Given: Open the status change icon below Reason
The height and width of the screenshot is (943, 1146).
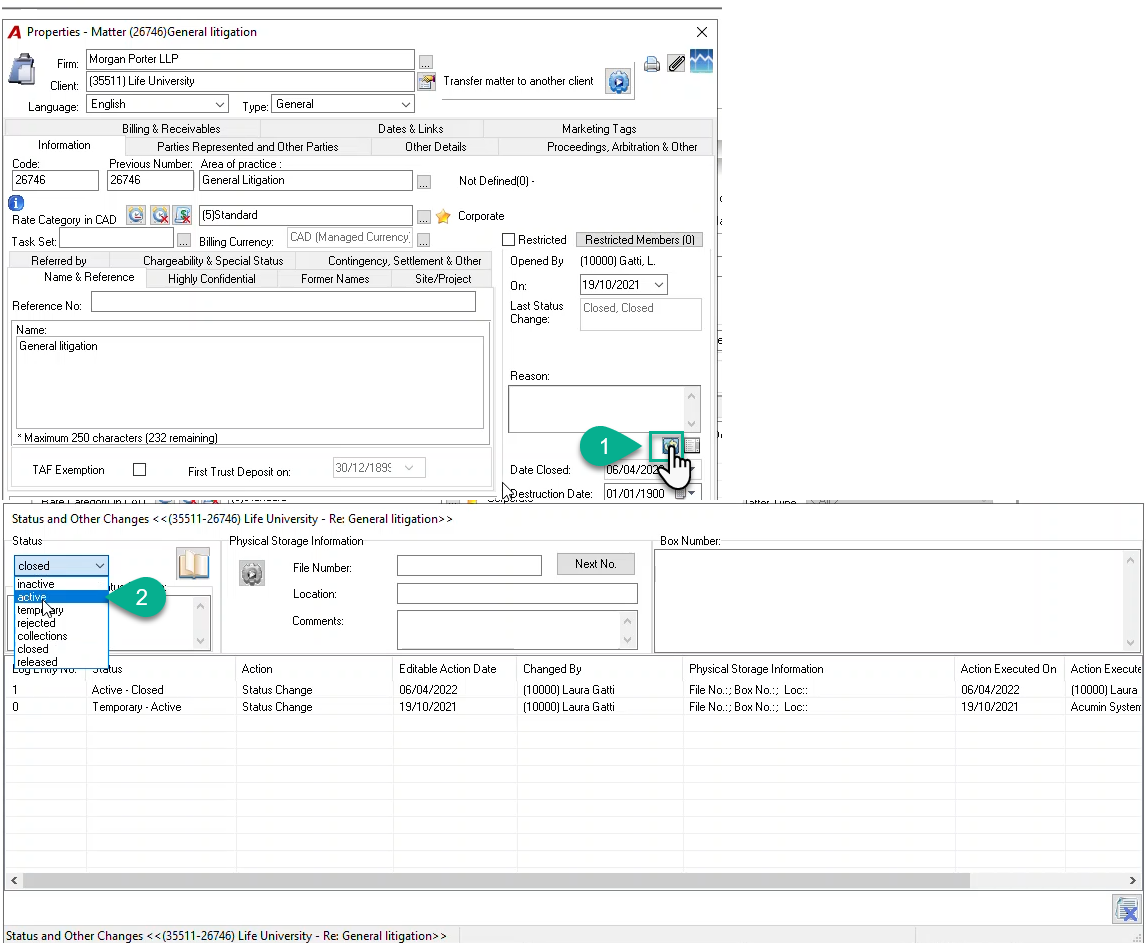Looking at the screenshot, I should (x=669, y=445).
